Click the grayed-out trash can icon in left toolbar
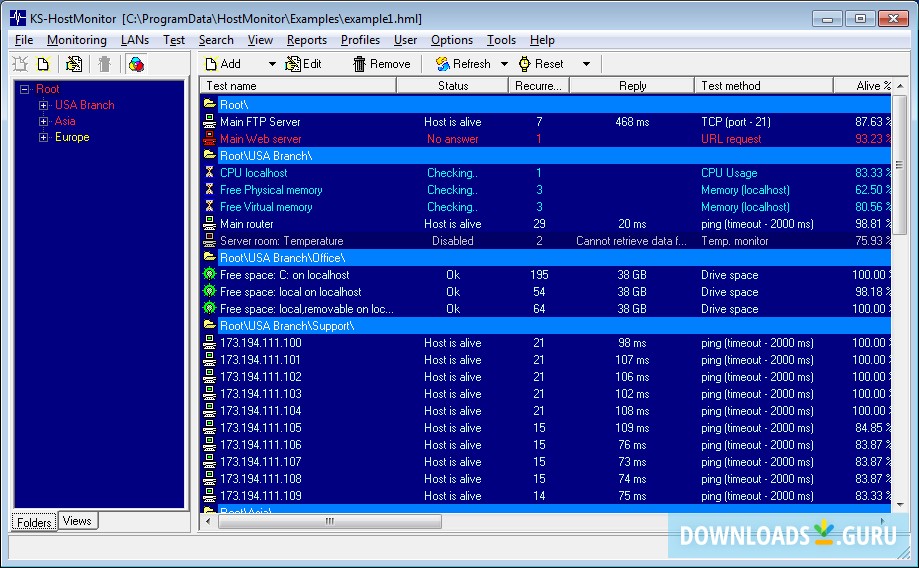This screenshot has height=568, width=919. (x=104, y=64)
